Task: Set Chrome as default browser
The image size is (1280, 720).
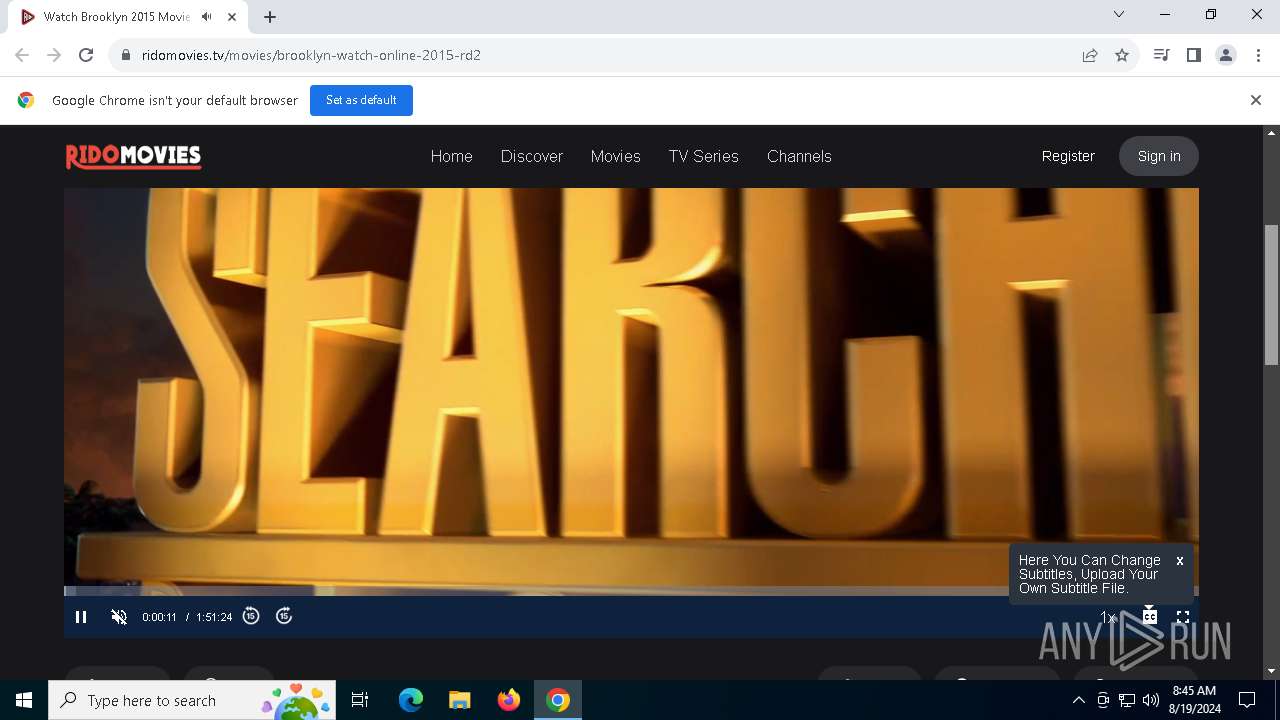Action: [361, 100]
